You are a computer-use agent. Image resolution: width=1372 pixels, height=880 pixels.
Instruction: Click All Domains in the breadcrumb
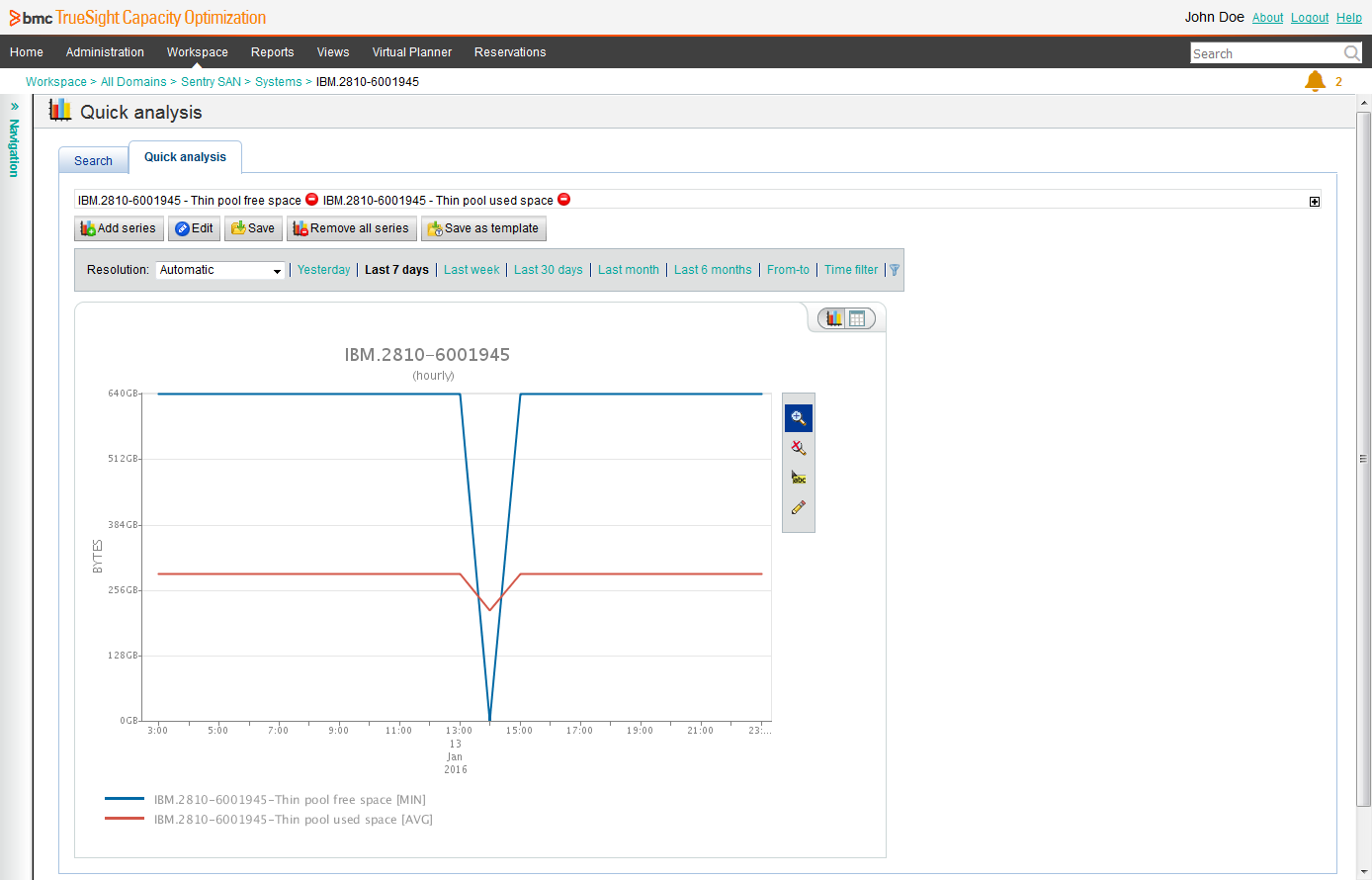[133, 82]
